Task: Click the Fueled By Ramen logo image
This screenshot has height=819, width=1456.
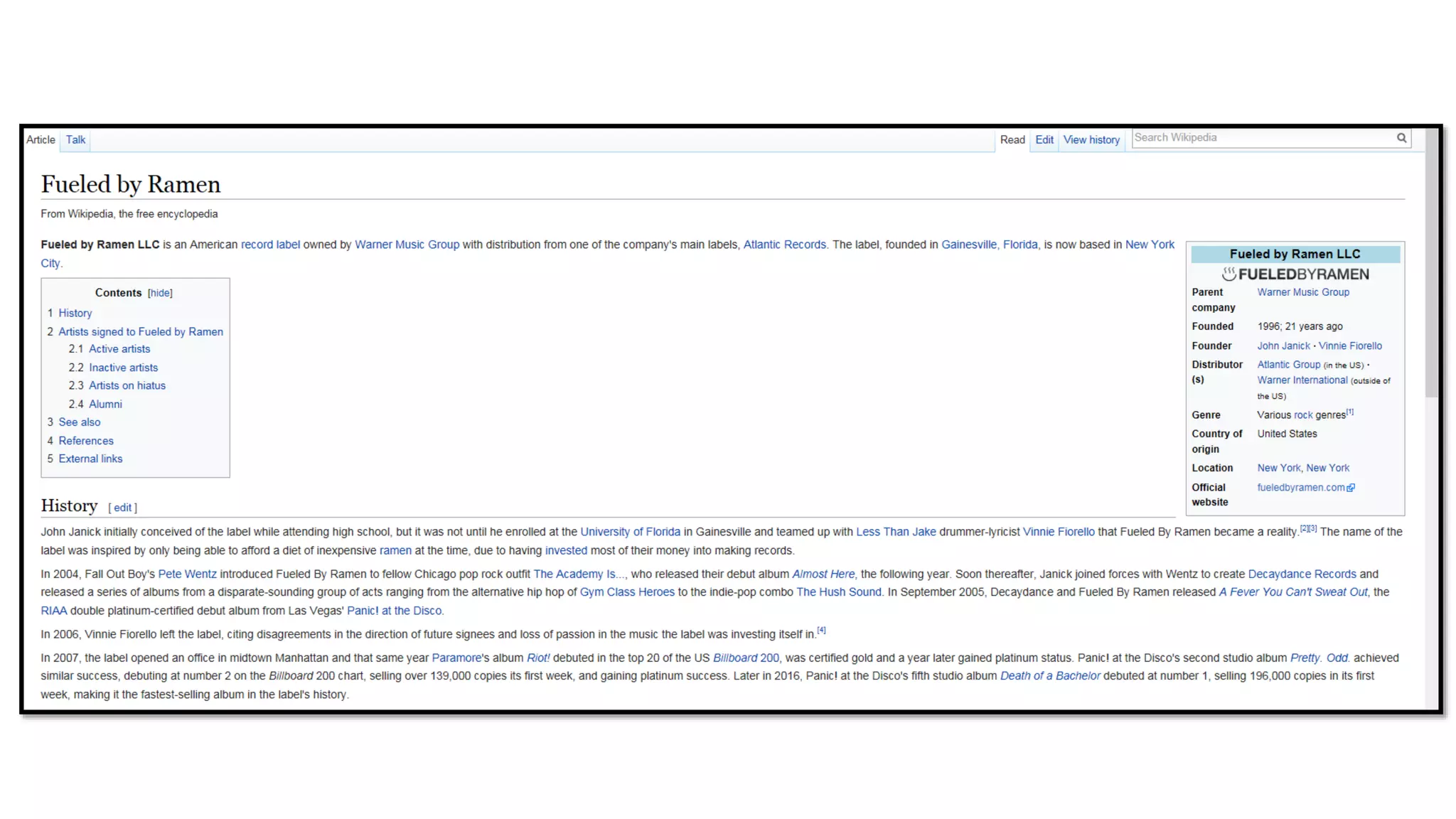Action: (x=1295, y=274)
